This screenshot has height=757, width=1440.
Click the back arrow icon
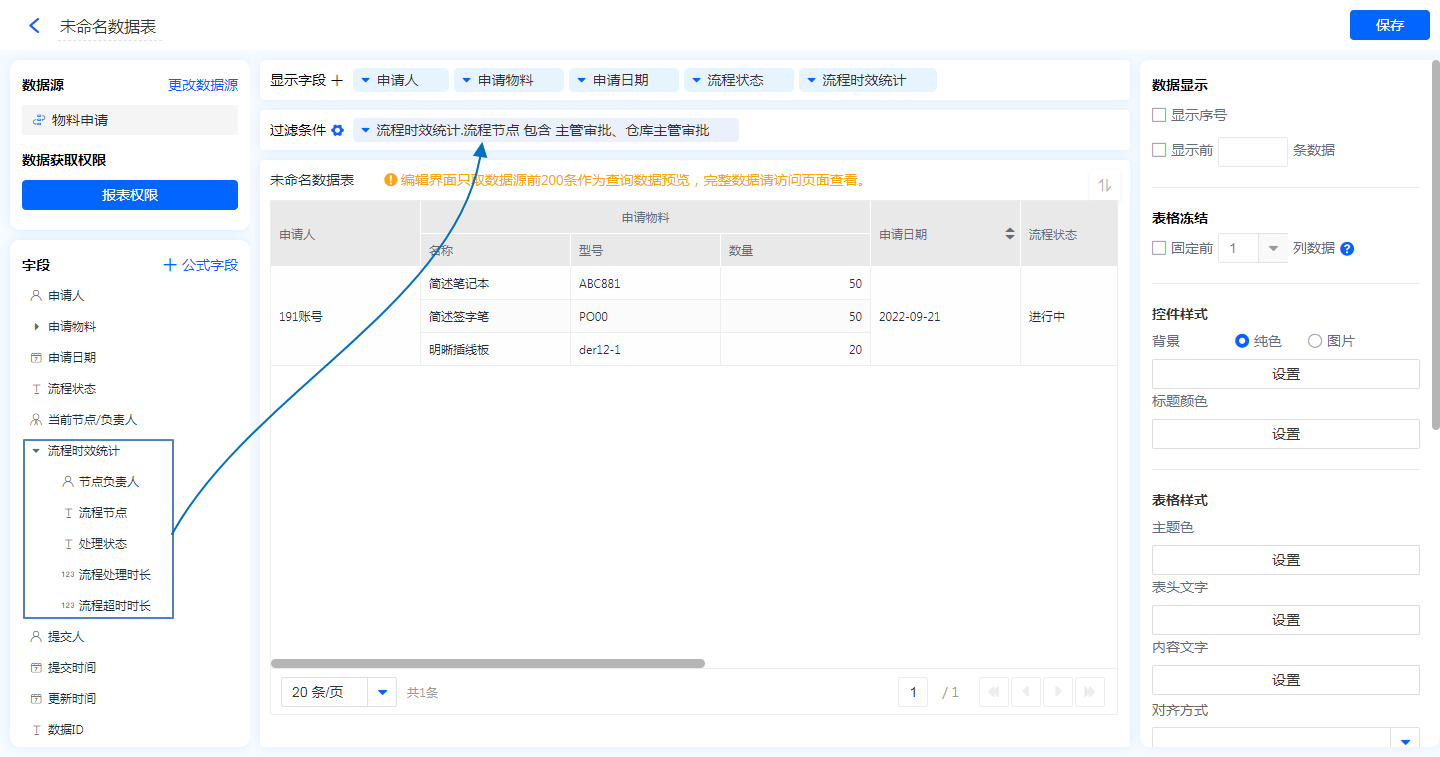point(35,26)
